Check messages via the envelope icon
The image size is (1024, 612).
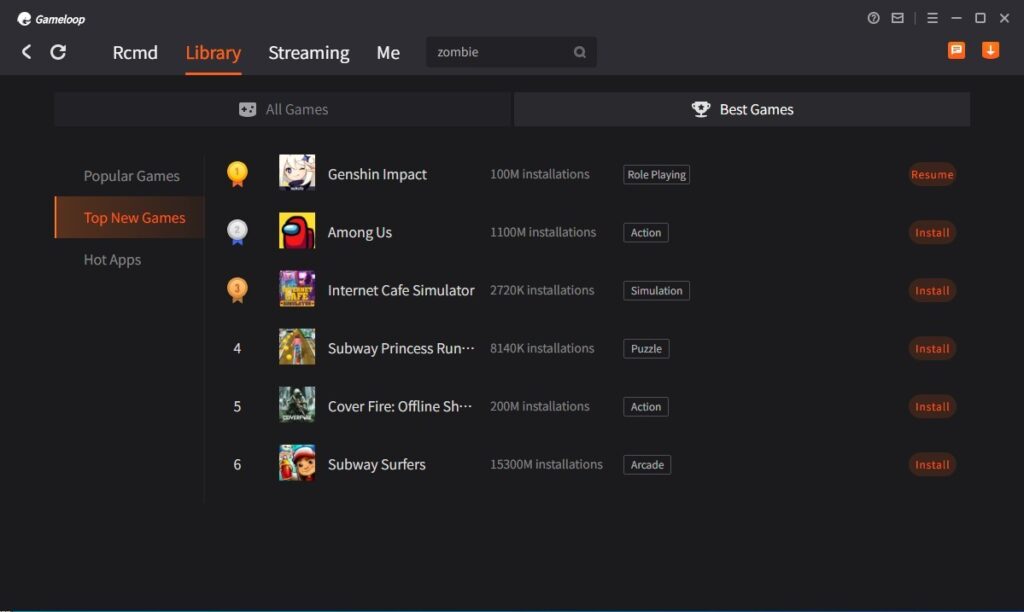tap(896, 17)
